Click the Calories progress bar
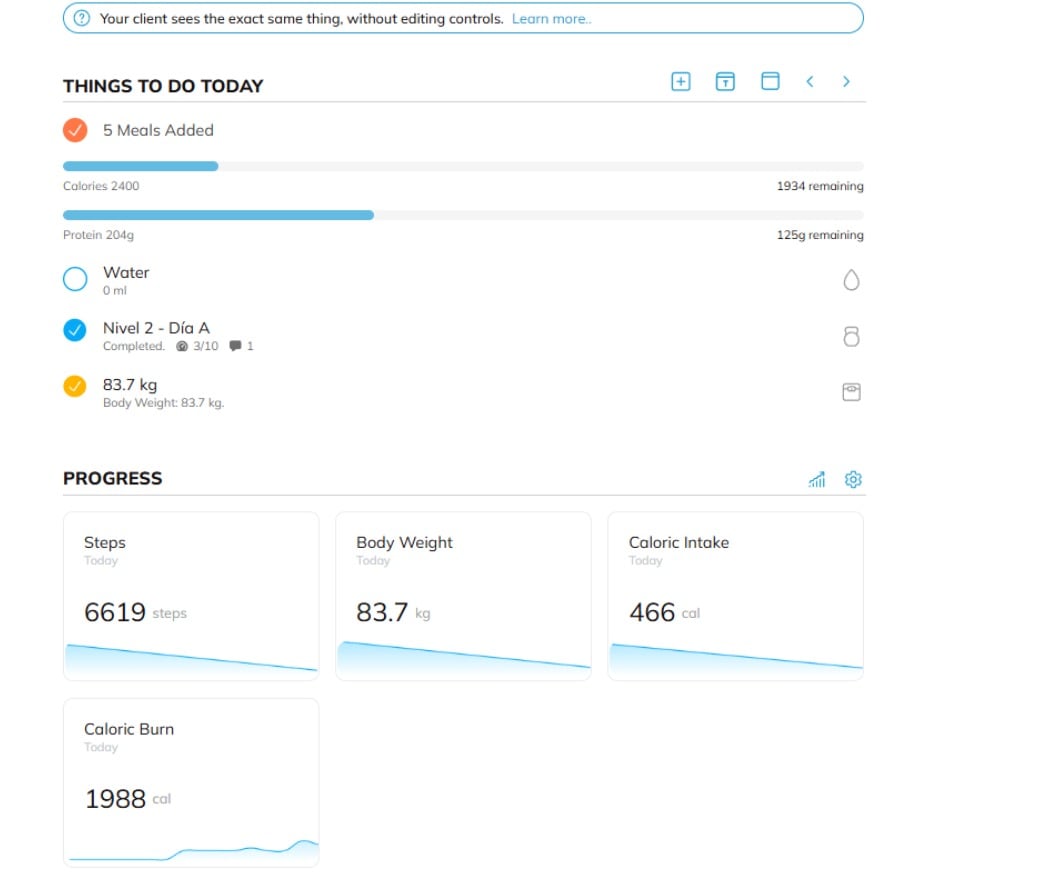 coord(463,166)
